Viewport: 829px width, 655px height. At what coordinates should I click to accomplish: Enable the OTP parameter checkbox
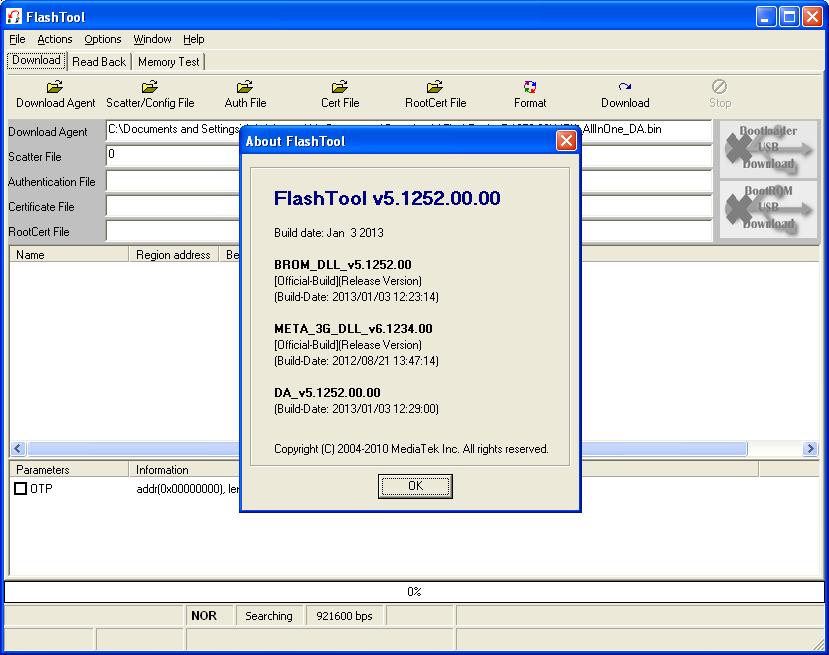coord(21,488)
